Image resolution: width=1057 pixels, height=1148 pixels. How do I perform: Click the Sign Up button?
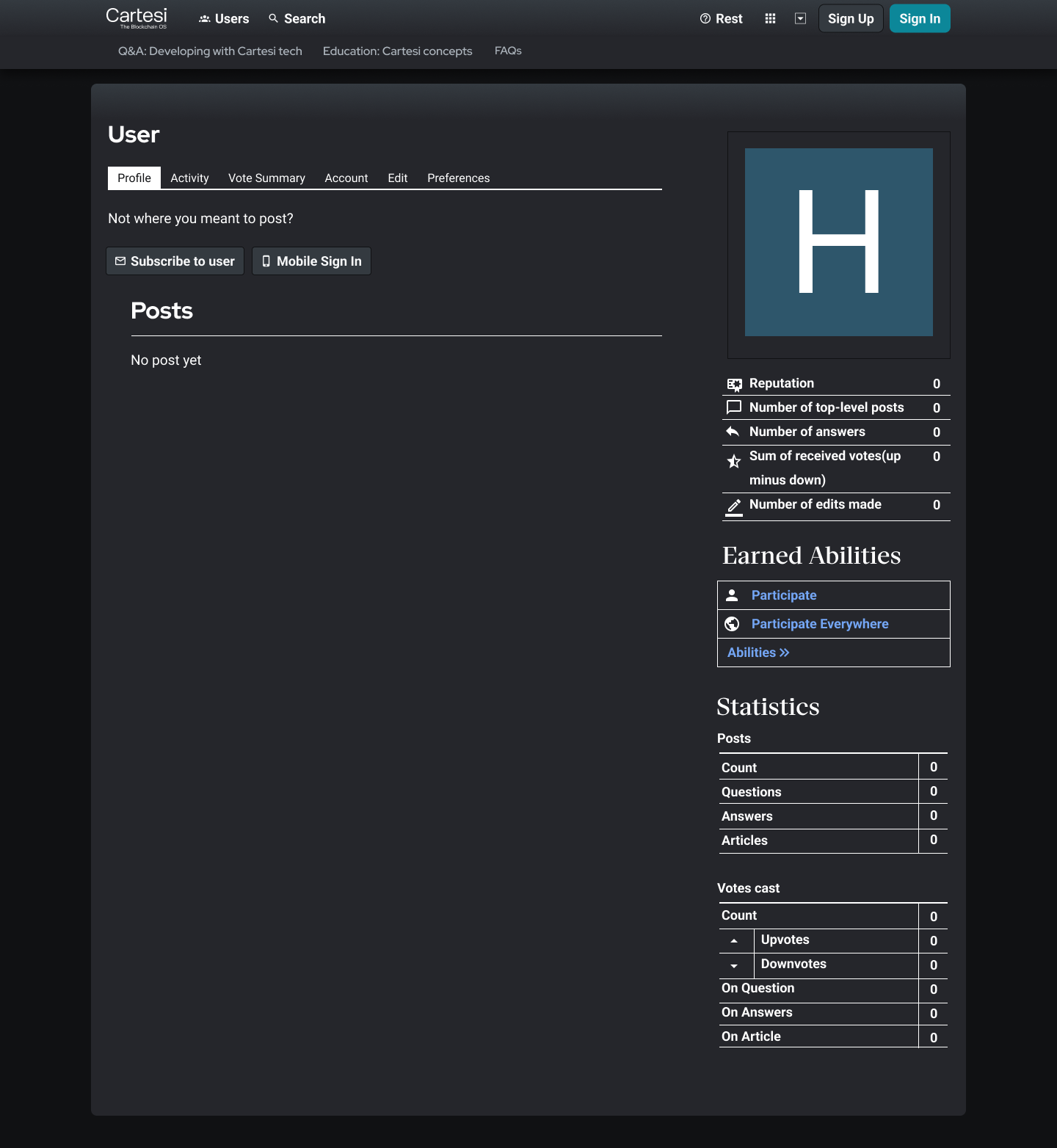pos(850,19)
